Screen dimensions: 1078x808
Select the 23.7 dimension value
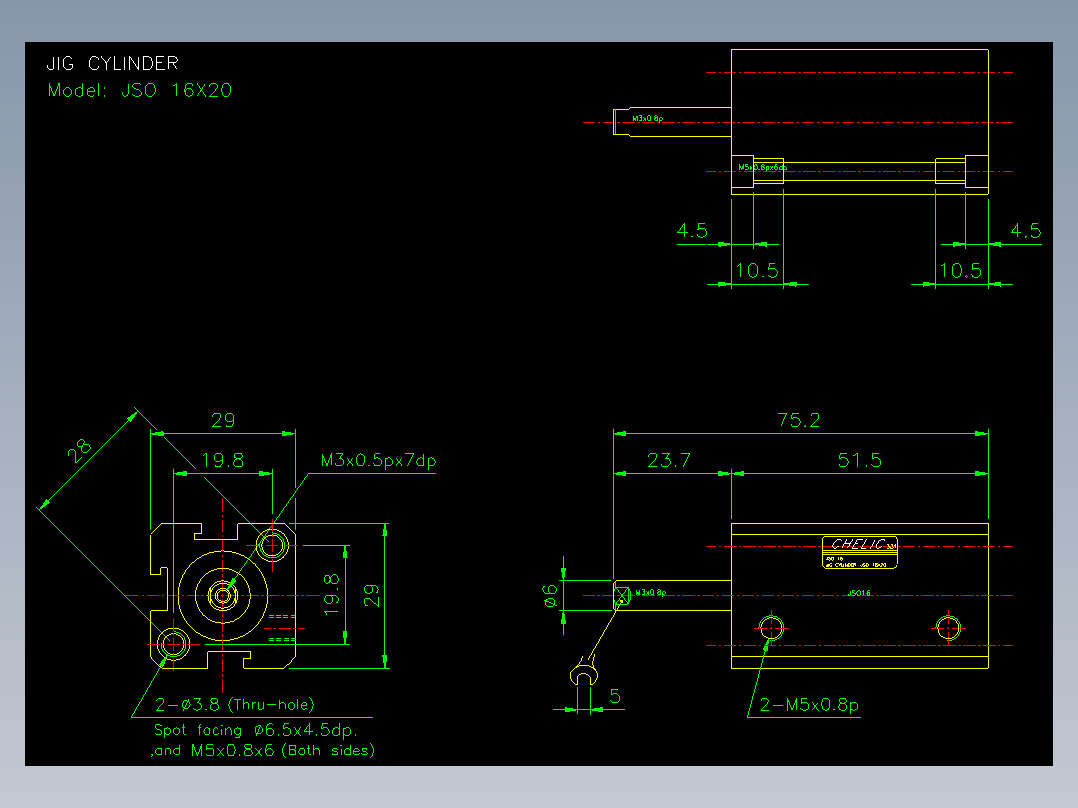[668, 460]
